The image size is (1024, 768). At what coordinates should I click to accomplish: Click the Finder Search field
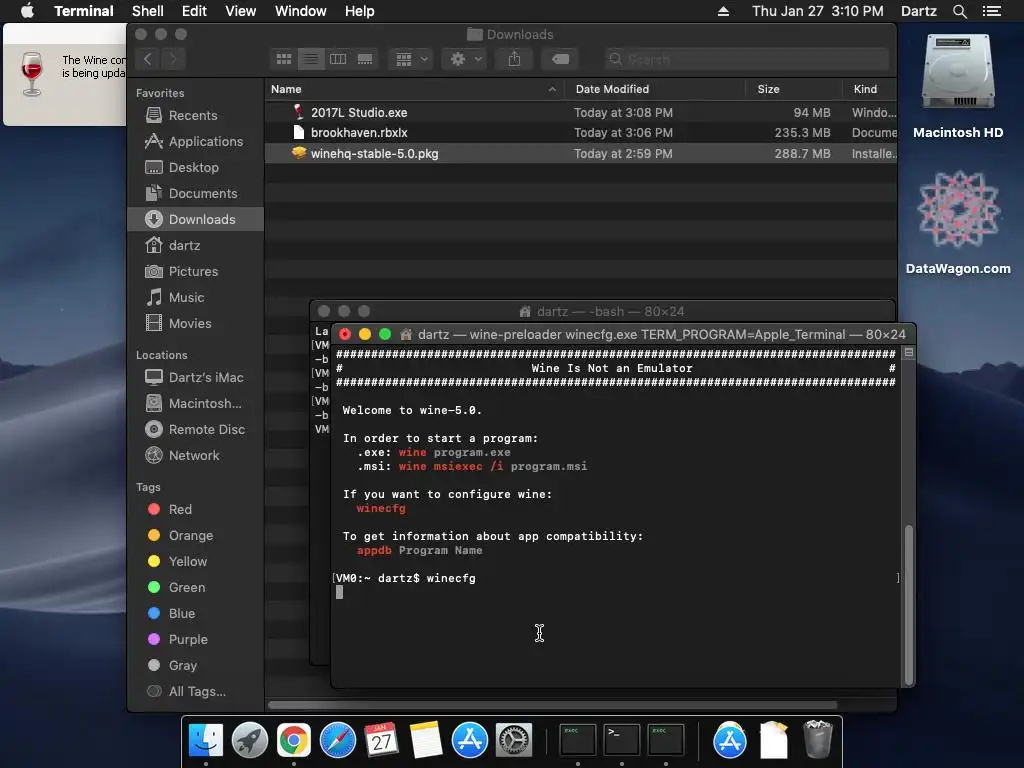click(x=746, y=59)
